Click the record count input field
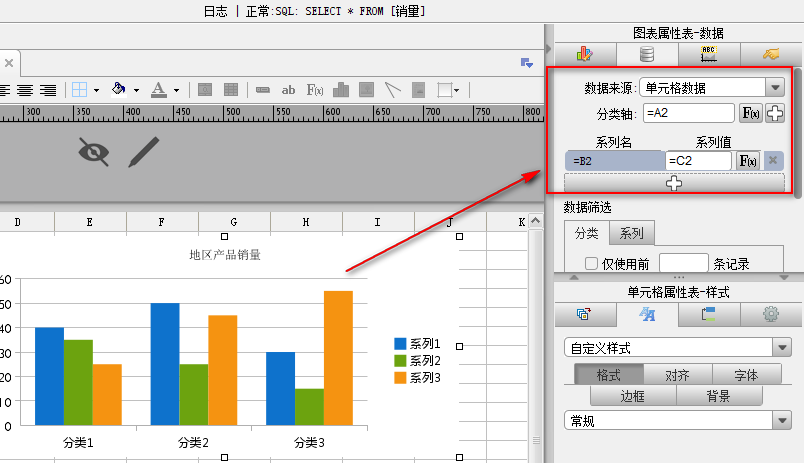This screenshot has height=463, width=804. 684,263
